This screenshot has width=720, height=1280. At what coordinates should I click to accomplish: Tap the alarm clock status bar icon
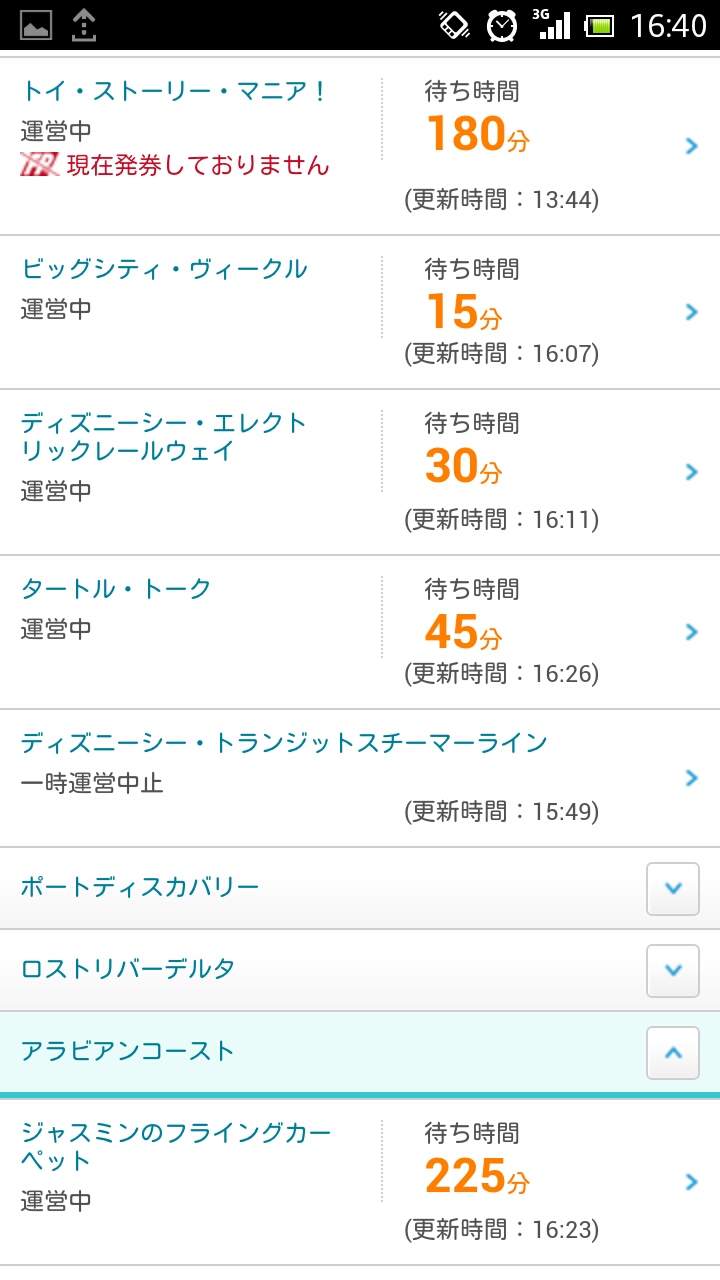502,25
